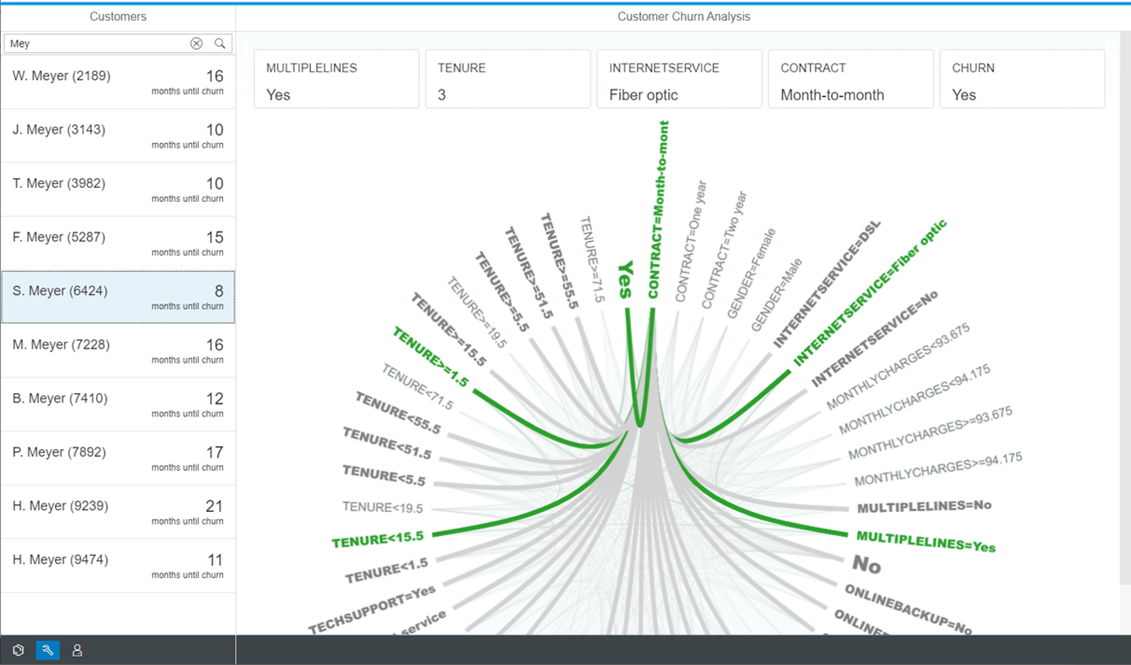The width and height of the screenshot is (1131, 665).
Task: Click the CHURN Yes summary card
Action: pyautogui.click(x=1022, y=80)
